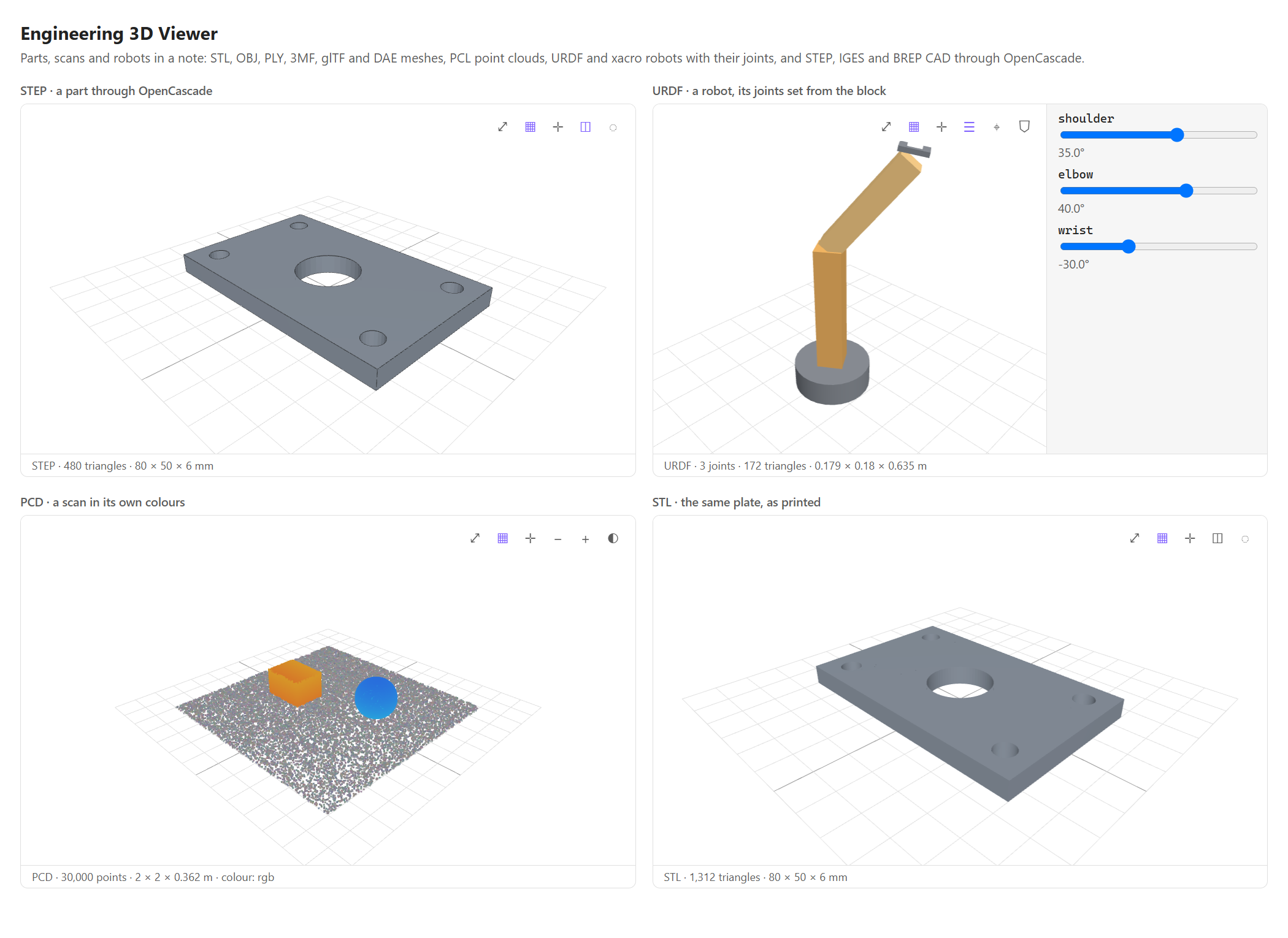Viewport: 1288px width, 938px height.
Task: Click the status text 'STEP · 480 triangles · 80 × 50 × 6 mm'
Action: coord(123,466)
